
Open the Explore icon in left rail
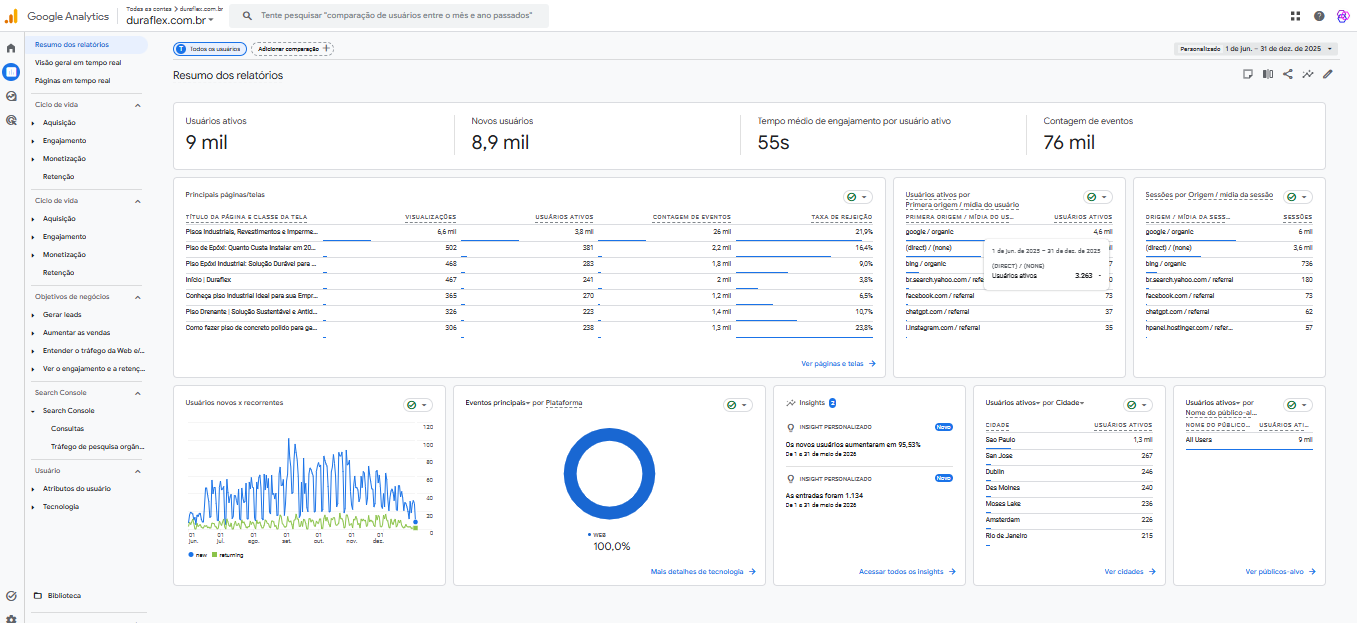tap(11, 96)
